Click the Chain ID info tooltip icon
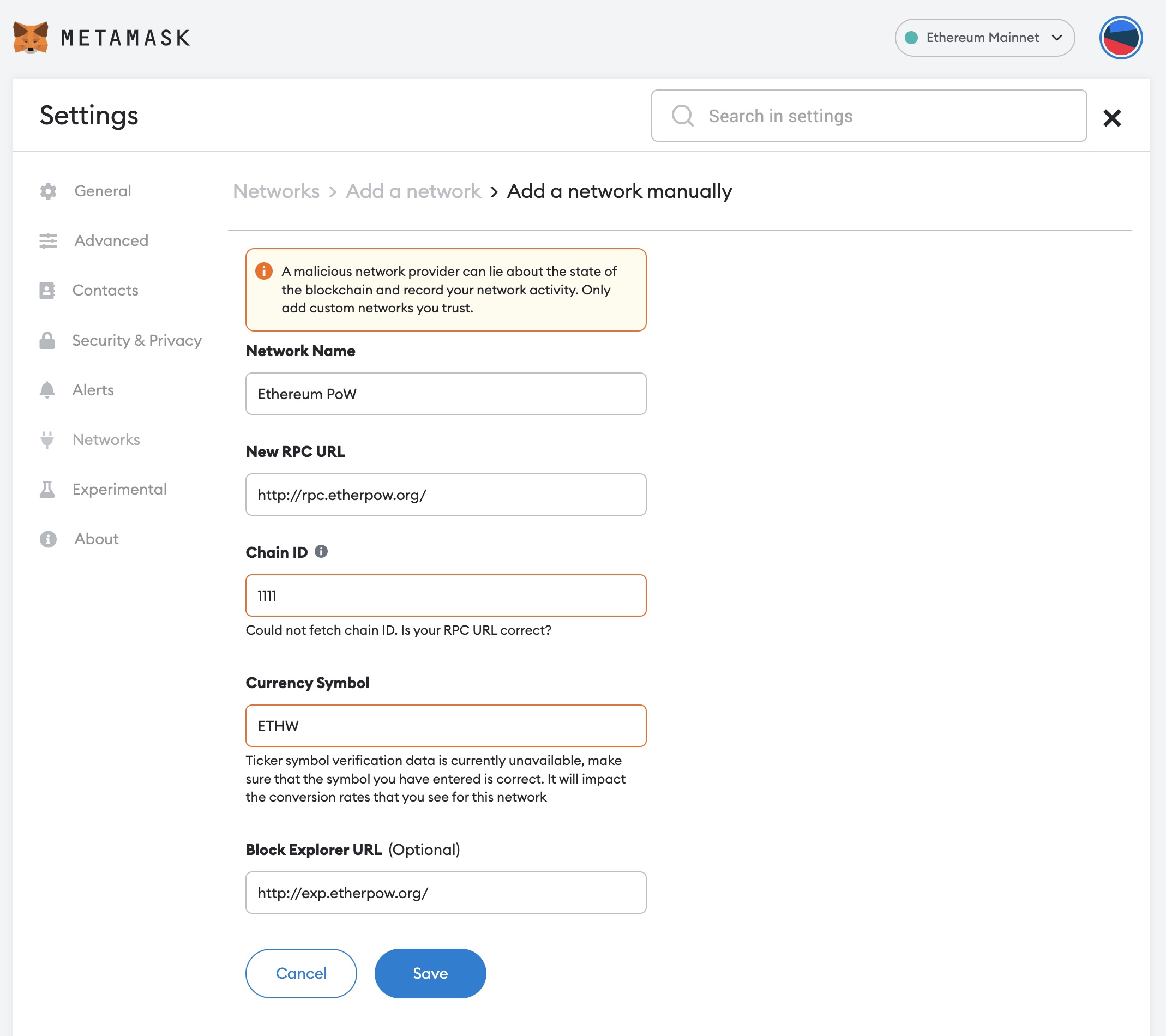1166x1036 pixels. point(321,551)
